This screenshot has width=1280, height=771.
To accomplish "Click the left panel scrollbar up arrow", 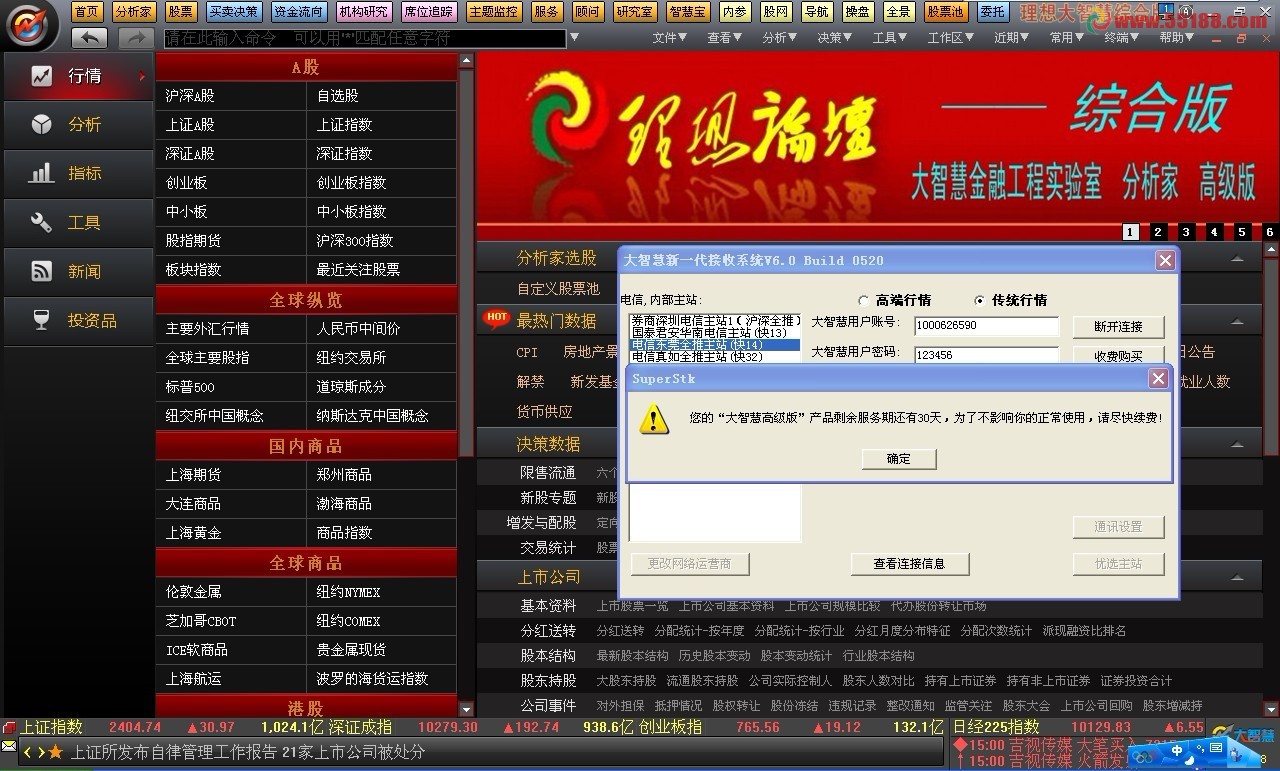I will pyautogui.click(x=466, y=61).
